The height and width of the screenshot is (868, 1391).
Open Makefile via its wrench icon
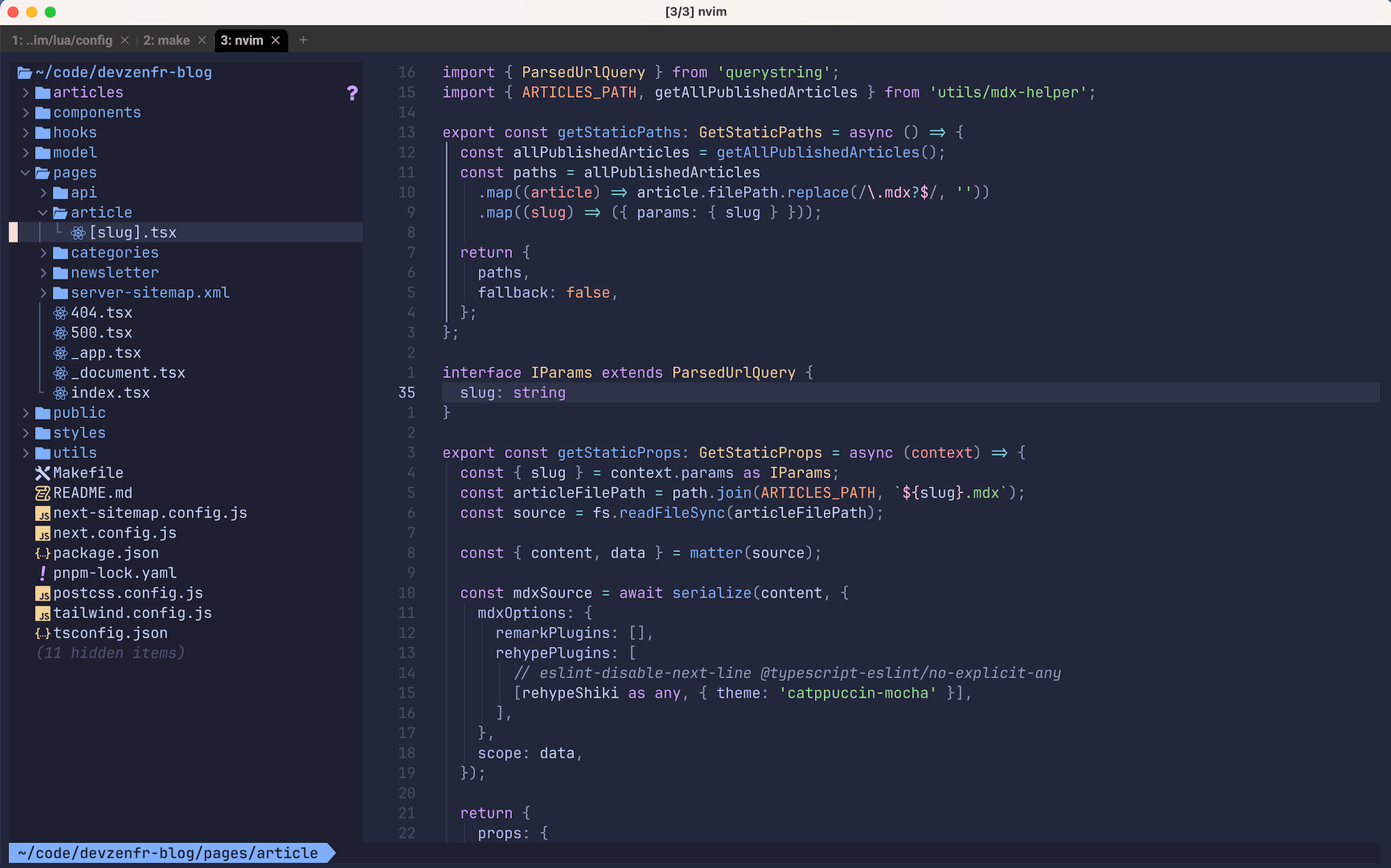click(43, 472)
